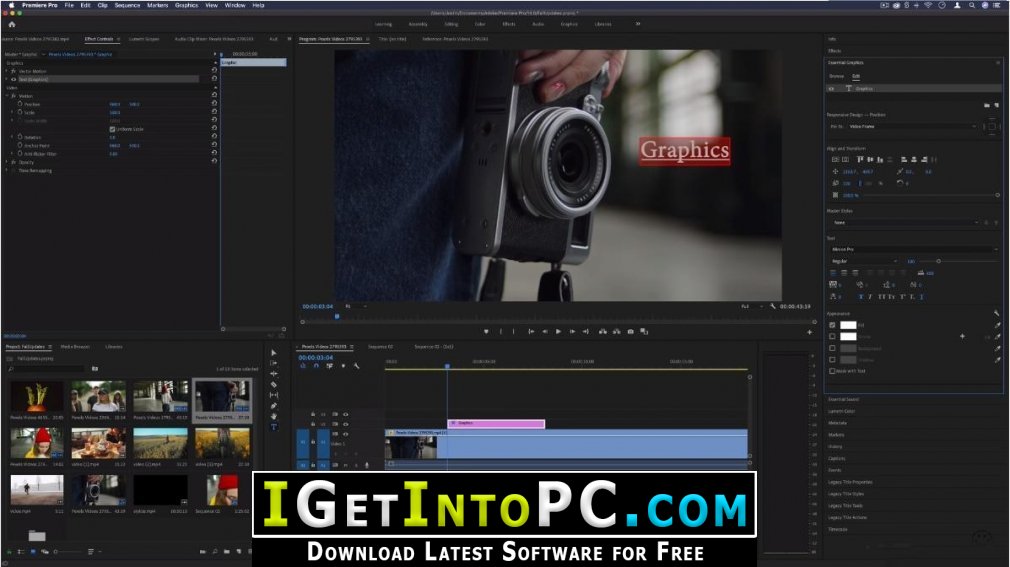Switch to the Lumetri Scopes tab

[x=144, y=39]
